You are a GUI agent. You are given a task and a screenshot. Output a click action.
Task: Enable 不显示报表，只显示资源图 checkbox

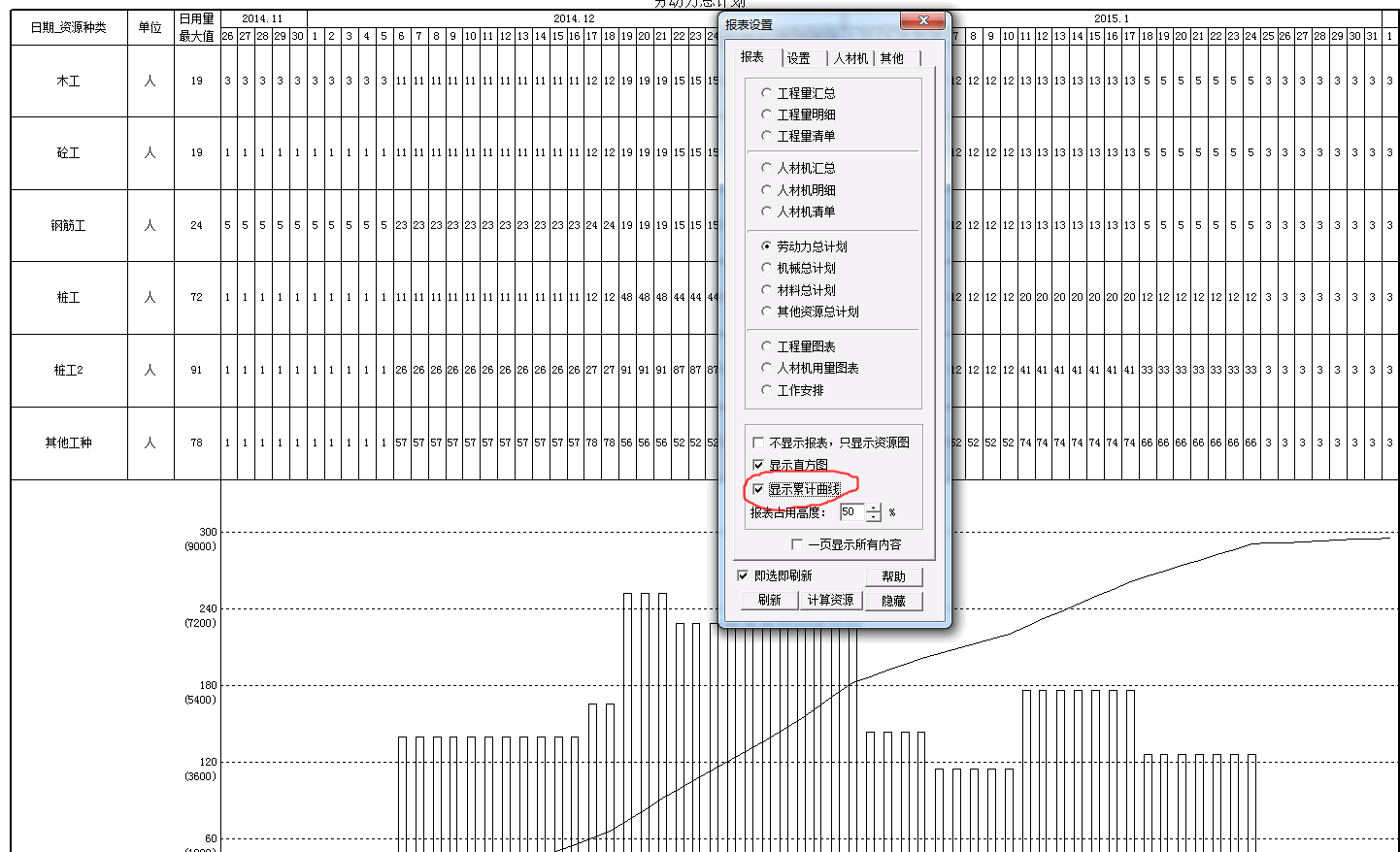coord(758,442)
